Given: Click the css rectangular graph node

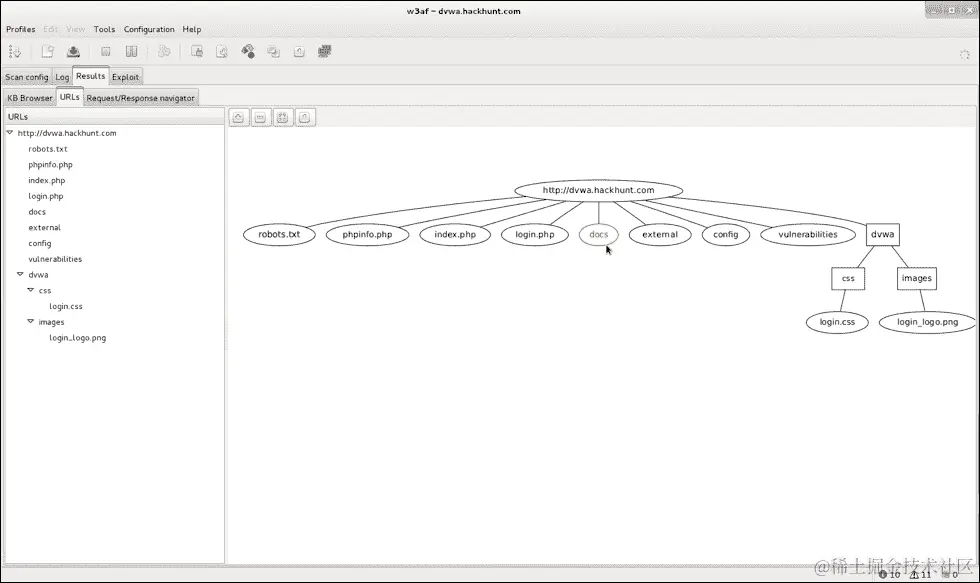Looking at the screenshot, I should 848,278.
